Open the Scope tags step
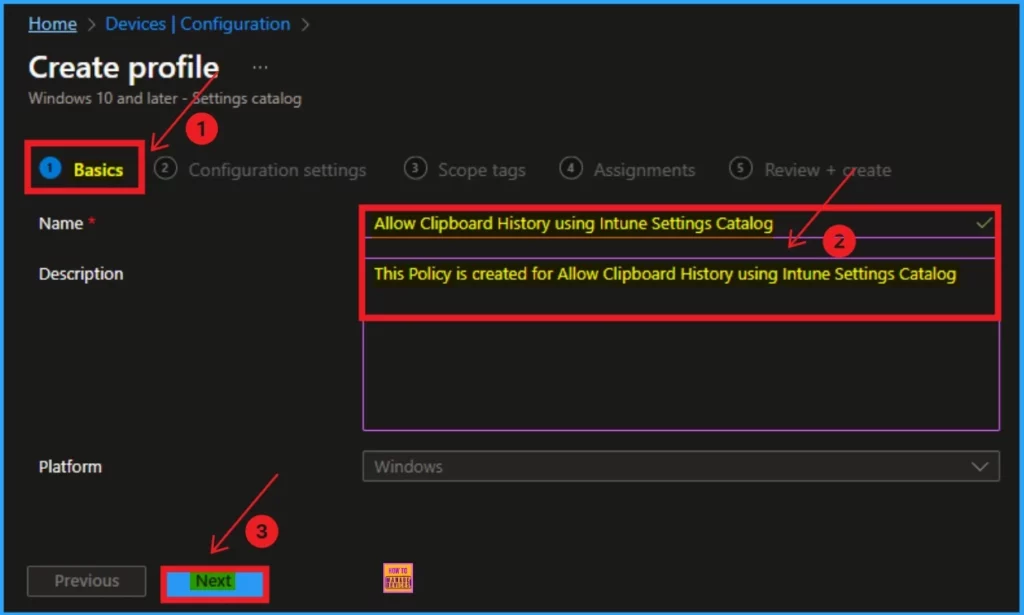Screen dimensions: 1024x615 pyautogui.click(x=464, y=170)
